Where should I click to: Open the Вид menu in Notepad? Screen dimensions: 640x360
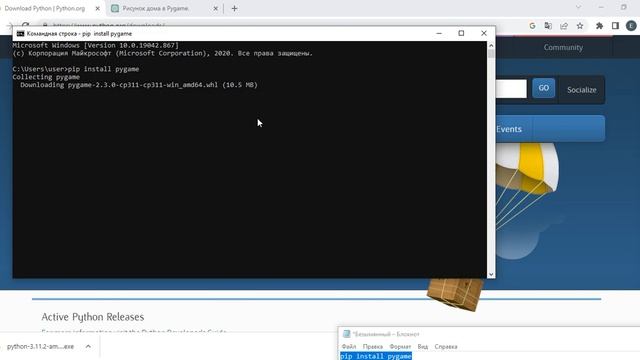coord(423,347)
